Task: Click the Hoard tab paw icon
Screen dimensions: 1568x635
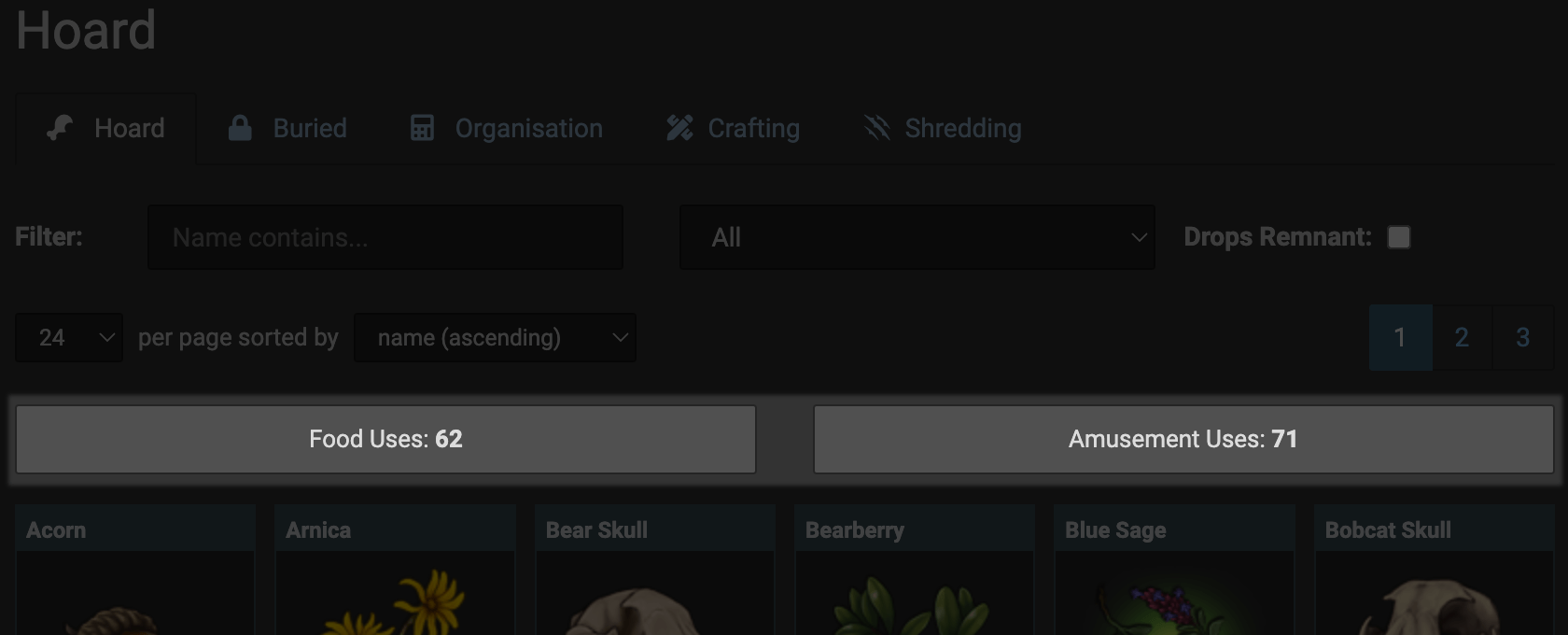Action: pyautogui.click(x=61, y=128)
